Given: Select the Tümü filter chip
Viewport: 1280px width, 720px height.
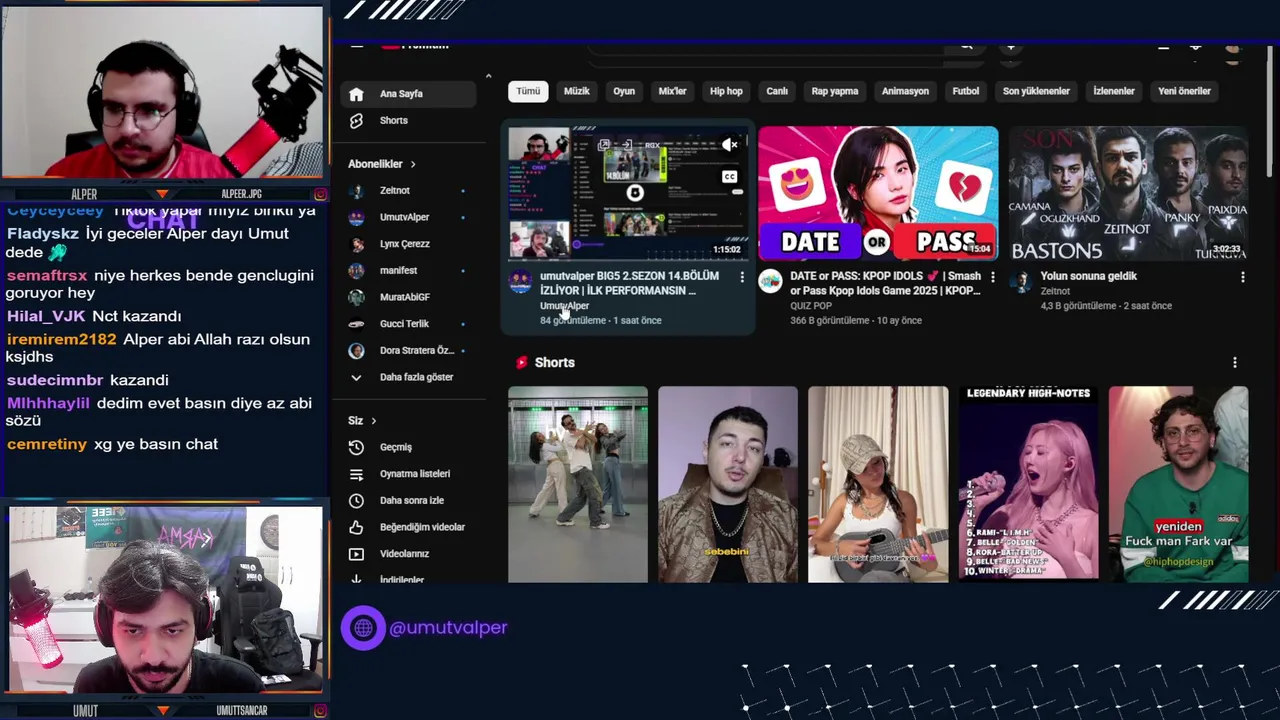Looking at the screenshot, I should tap(528, 91).
